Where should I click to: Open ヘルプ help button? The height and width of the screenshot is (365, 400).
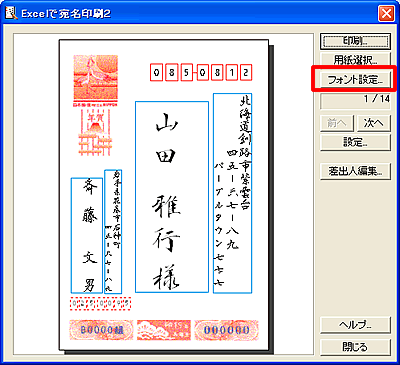click(x=355, y=325)
